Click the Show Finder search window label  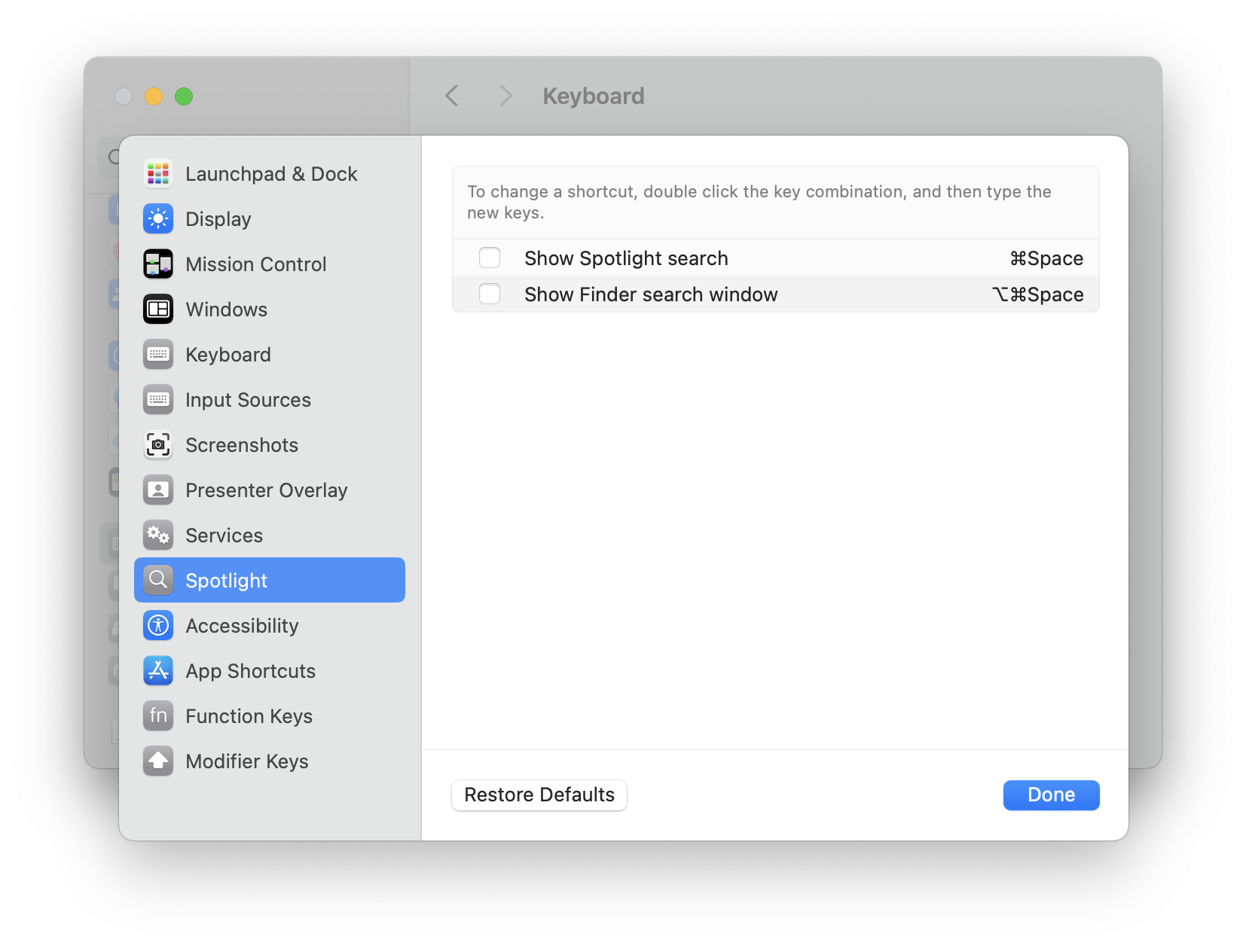tap(651, 294)
